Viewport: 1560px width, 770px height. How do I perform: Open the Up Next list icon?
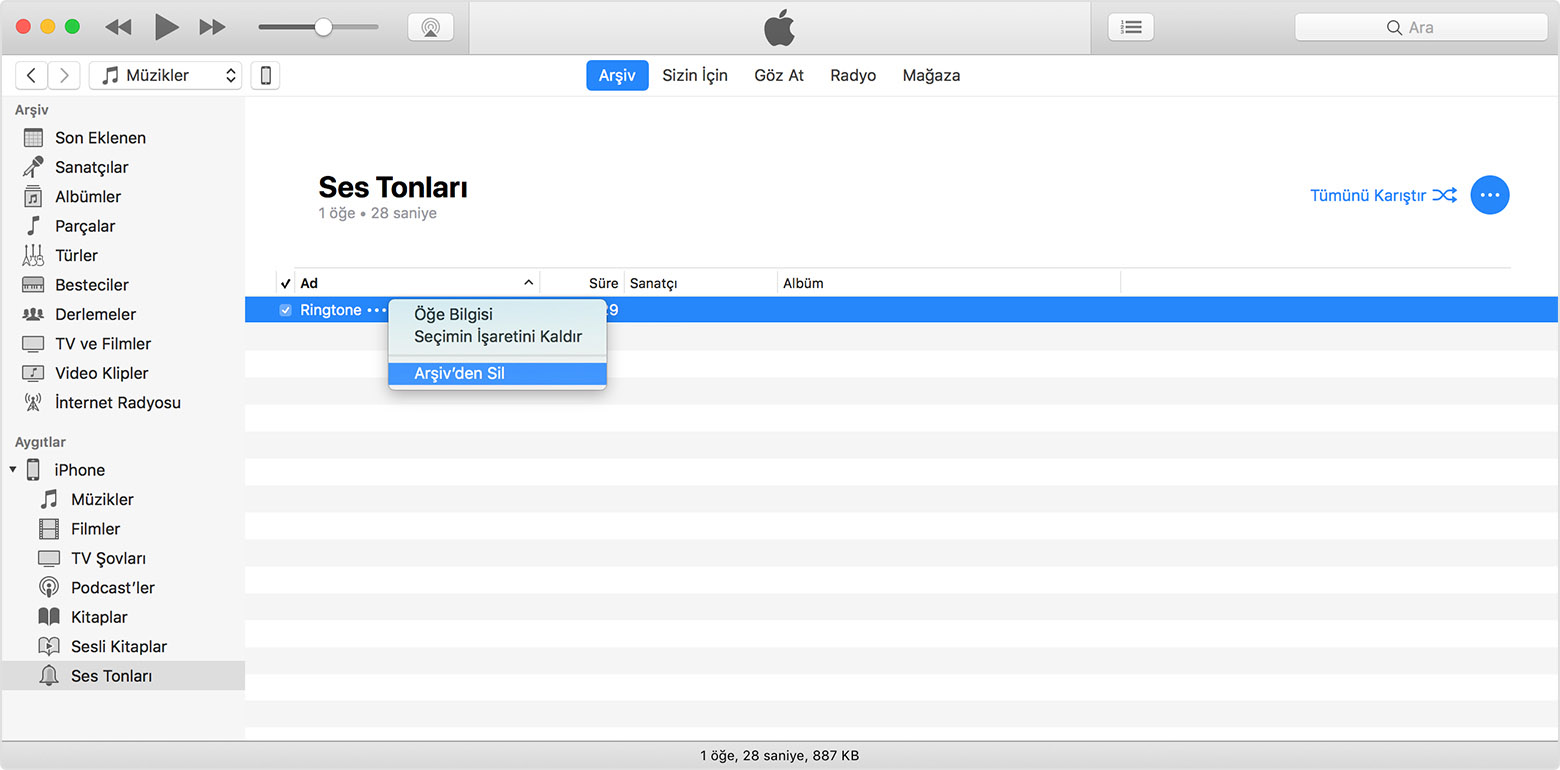1131,27
